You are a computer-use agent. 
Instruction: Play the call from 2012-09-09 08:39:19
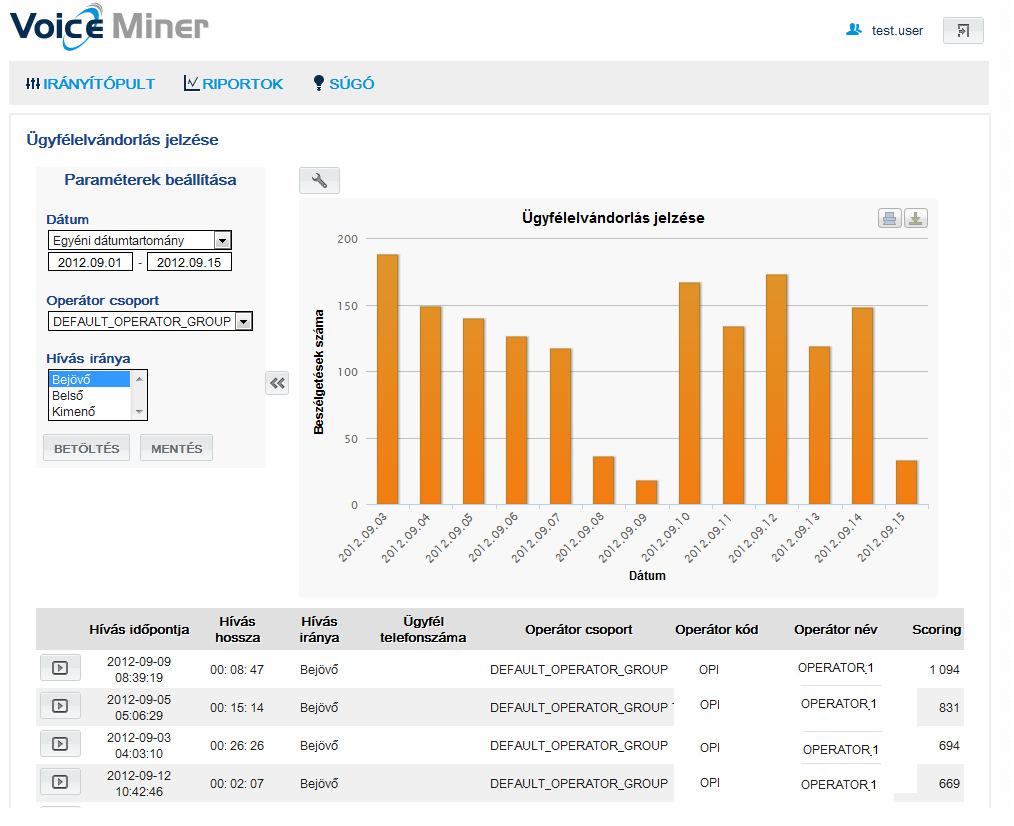coord(60,668)
